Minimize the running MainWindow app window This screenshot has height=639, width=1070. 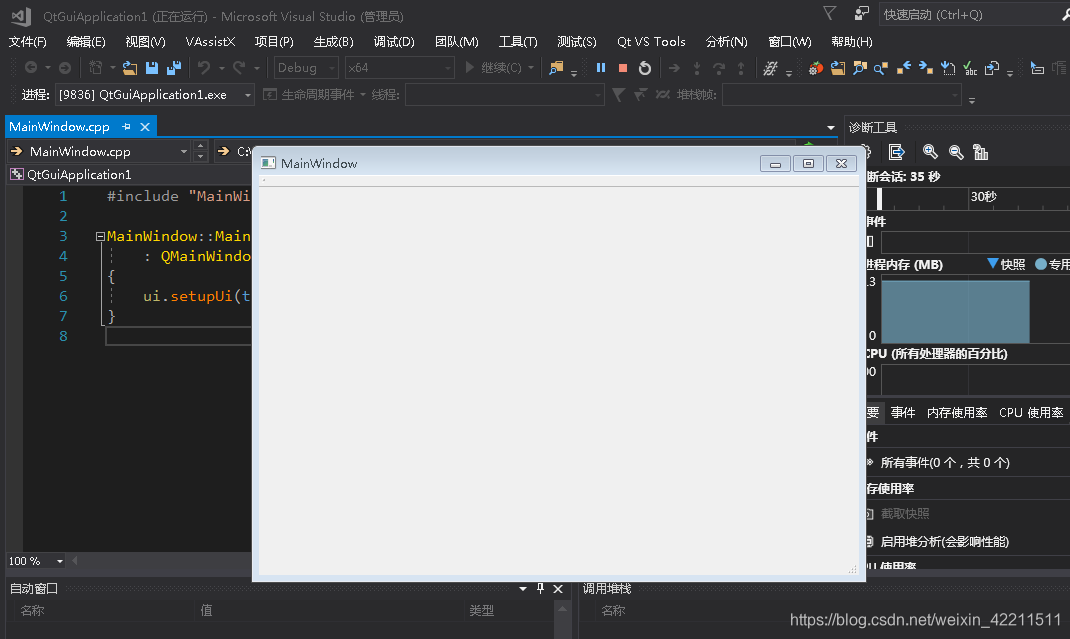pyautogui.click(x=775, y=164)
